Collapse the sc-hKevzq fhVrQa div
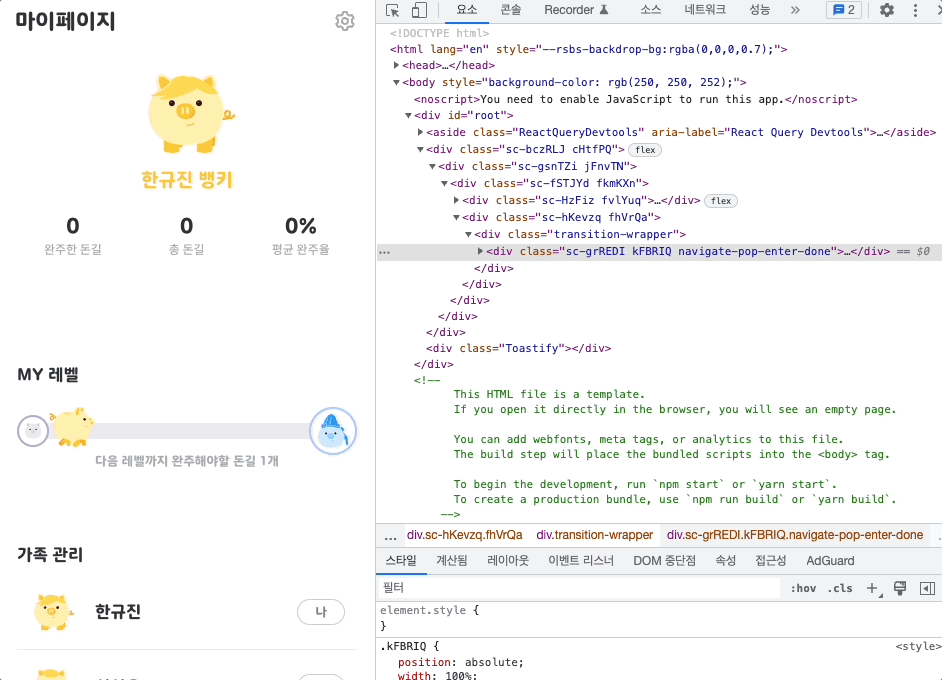The height and width of the screenshot is (680, 942). (x=457, y=217)
